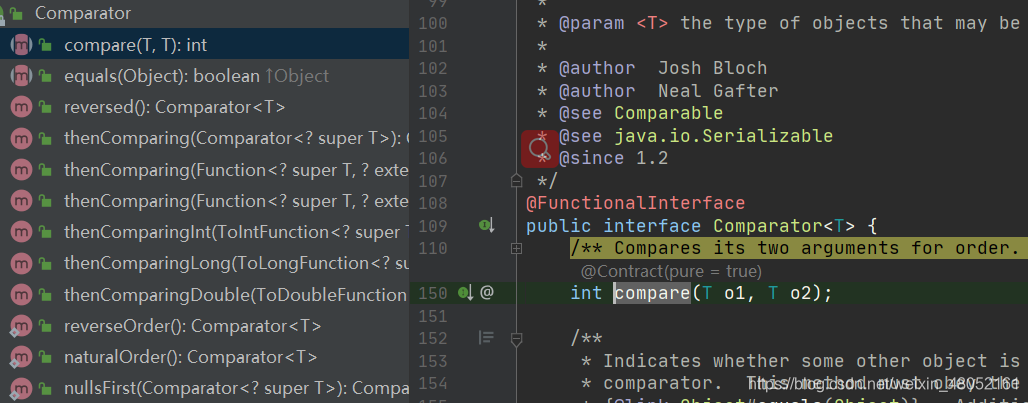Image resolution: width=1028 pixels, height=403 pixels.
Task: Click the implementations gutter icon on line 109
Action: tap(486, 226)
